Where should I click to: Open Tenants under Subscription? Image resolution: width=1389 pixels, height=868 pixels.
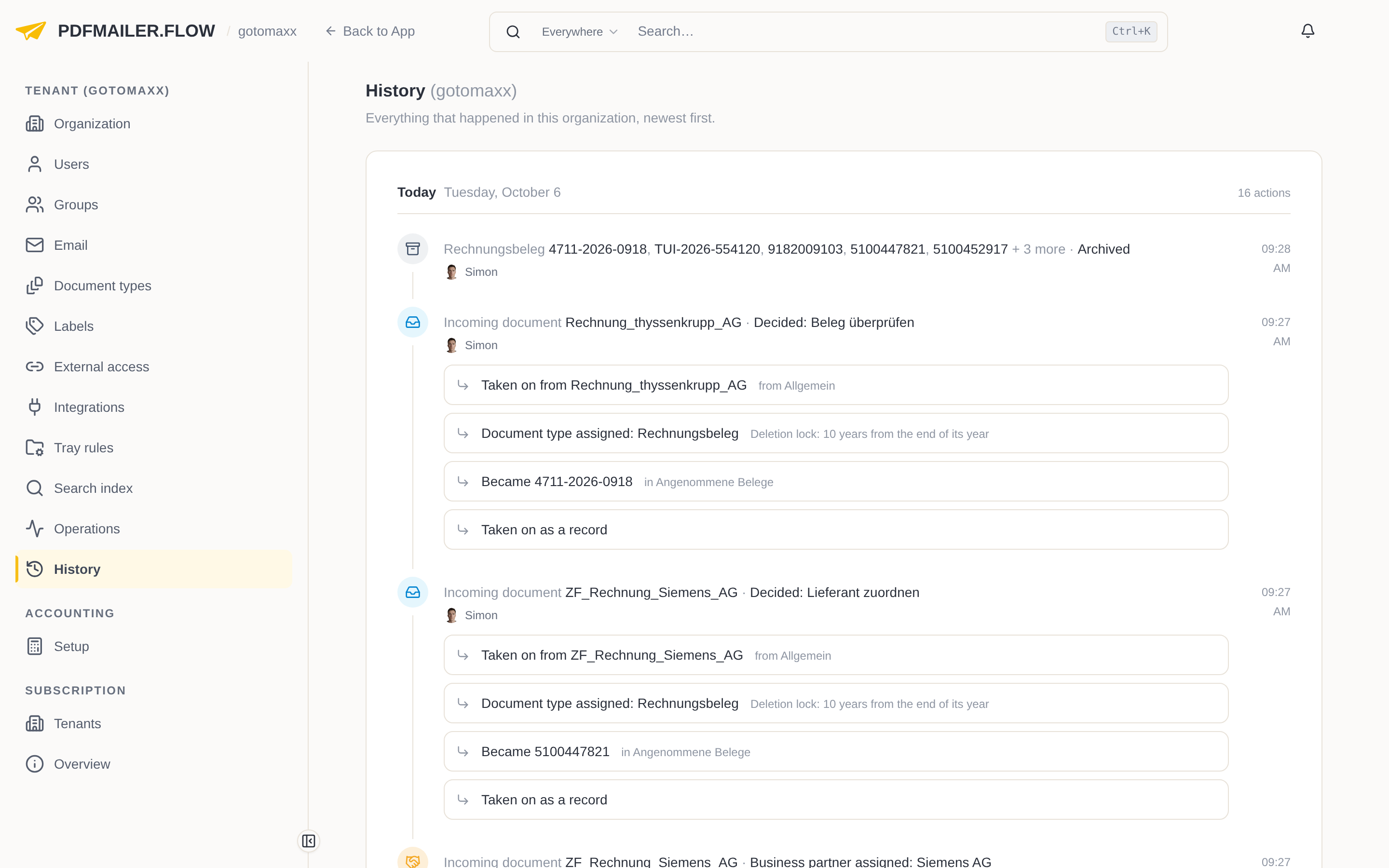pos(153,723)
